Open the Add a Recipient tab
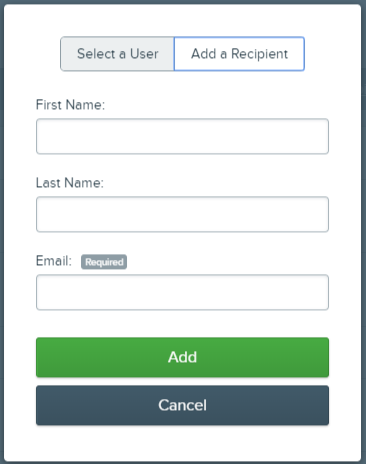The height and width of the screenshot is (464, 366). click(239, 54)
